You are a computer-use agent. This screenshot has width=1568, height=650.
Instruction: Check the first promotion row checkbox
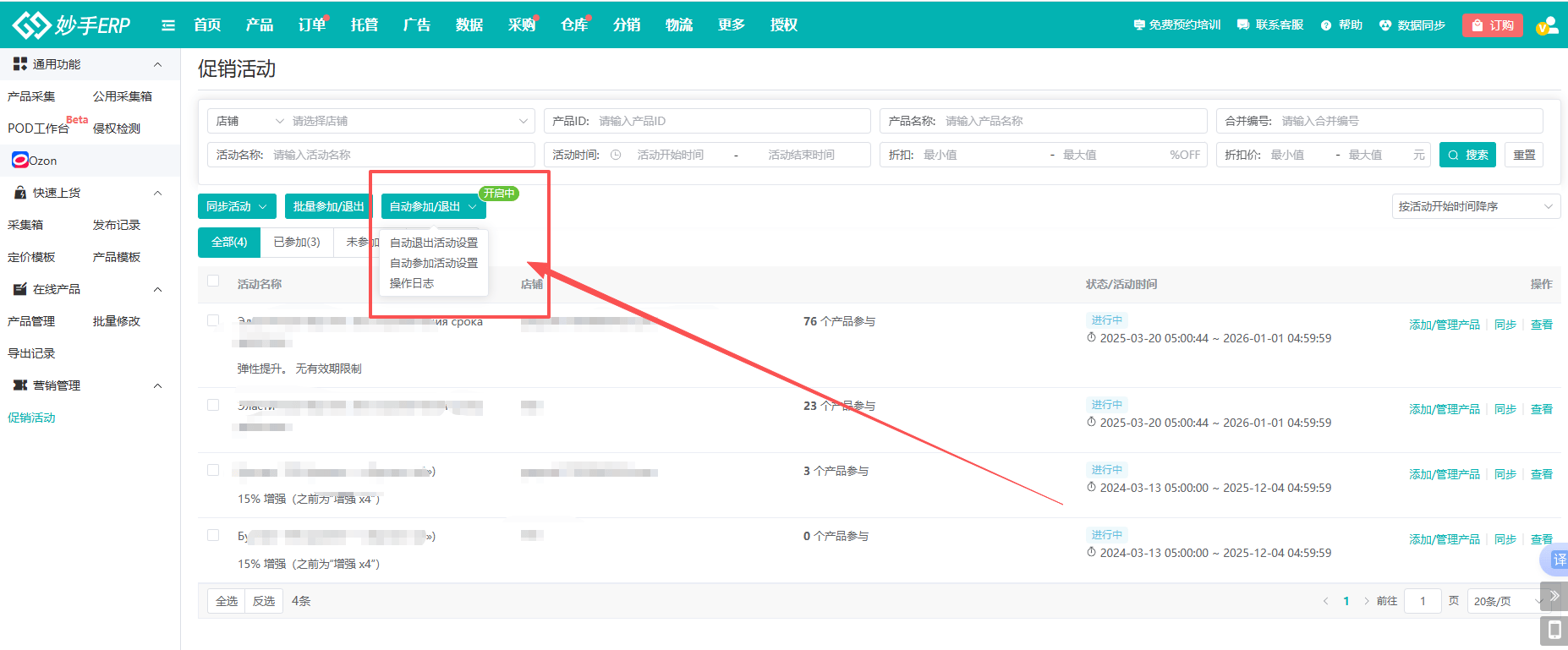[213, 320]
